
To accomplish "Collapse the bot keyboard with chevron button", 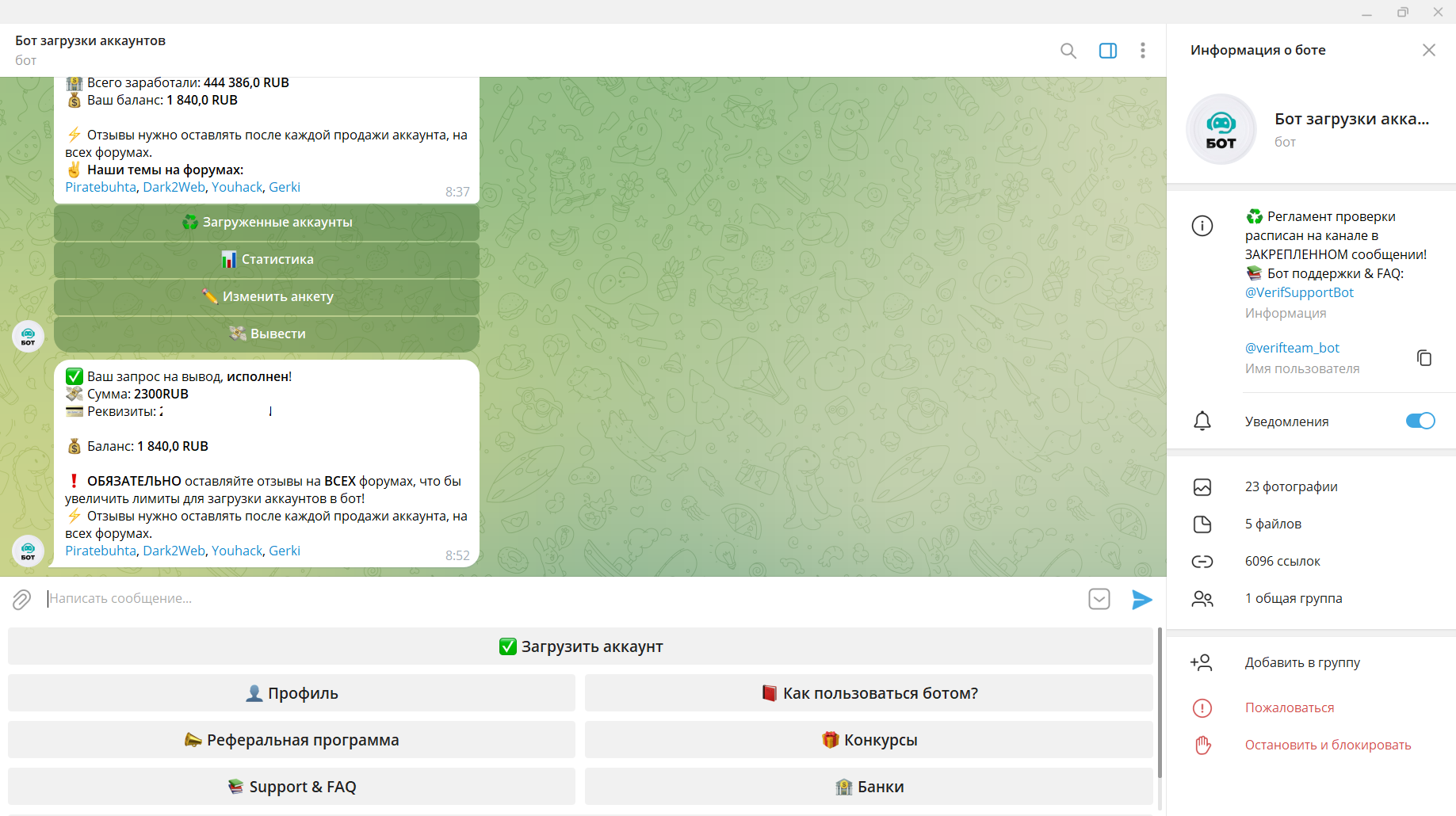I will tap(1099, 600).
